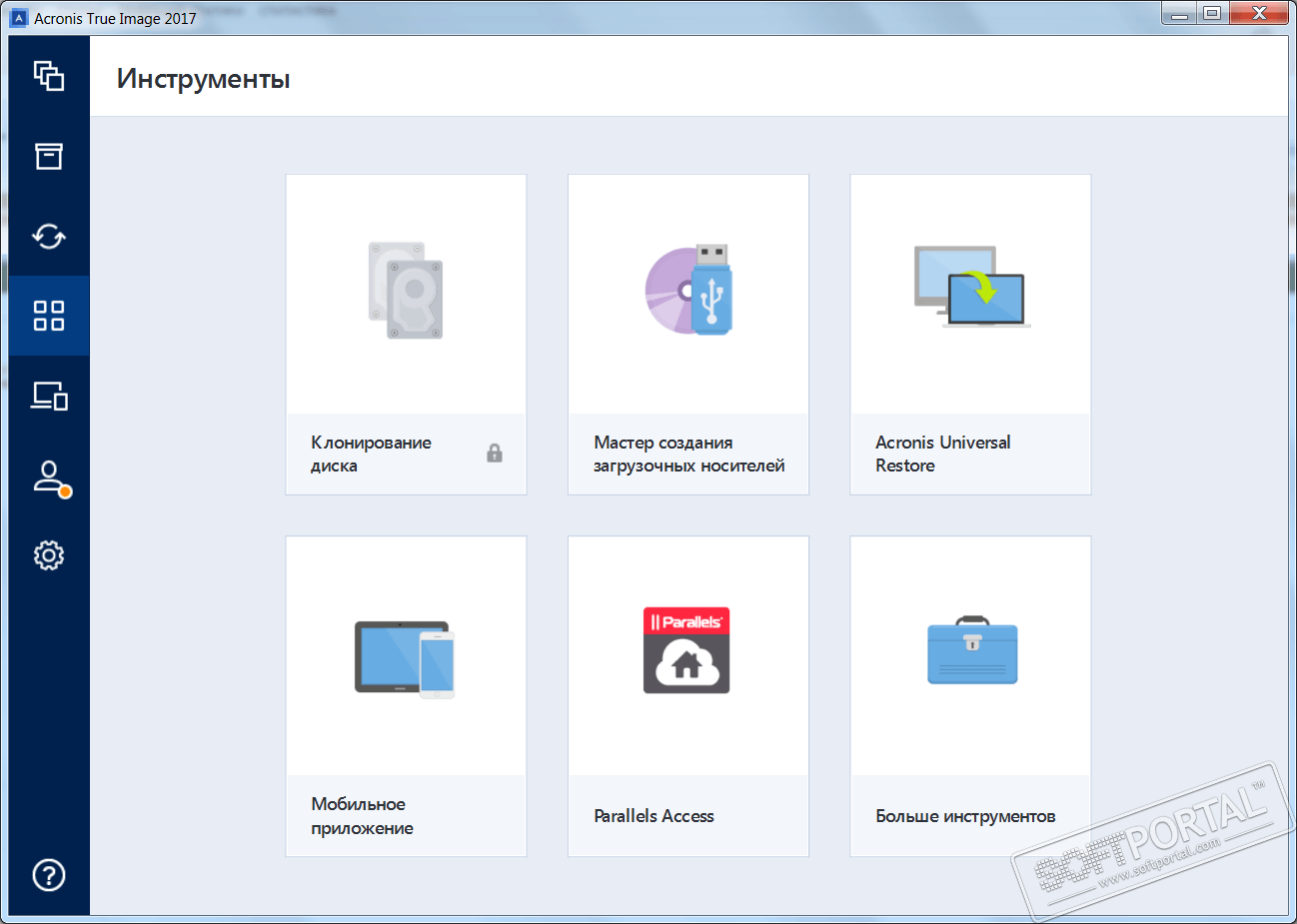The height and width of the screenshot is (924, 1297).
Task: Click the Acronis app icon in title bar
Action: click(x=19, y=18)
